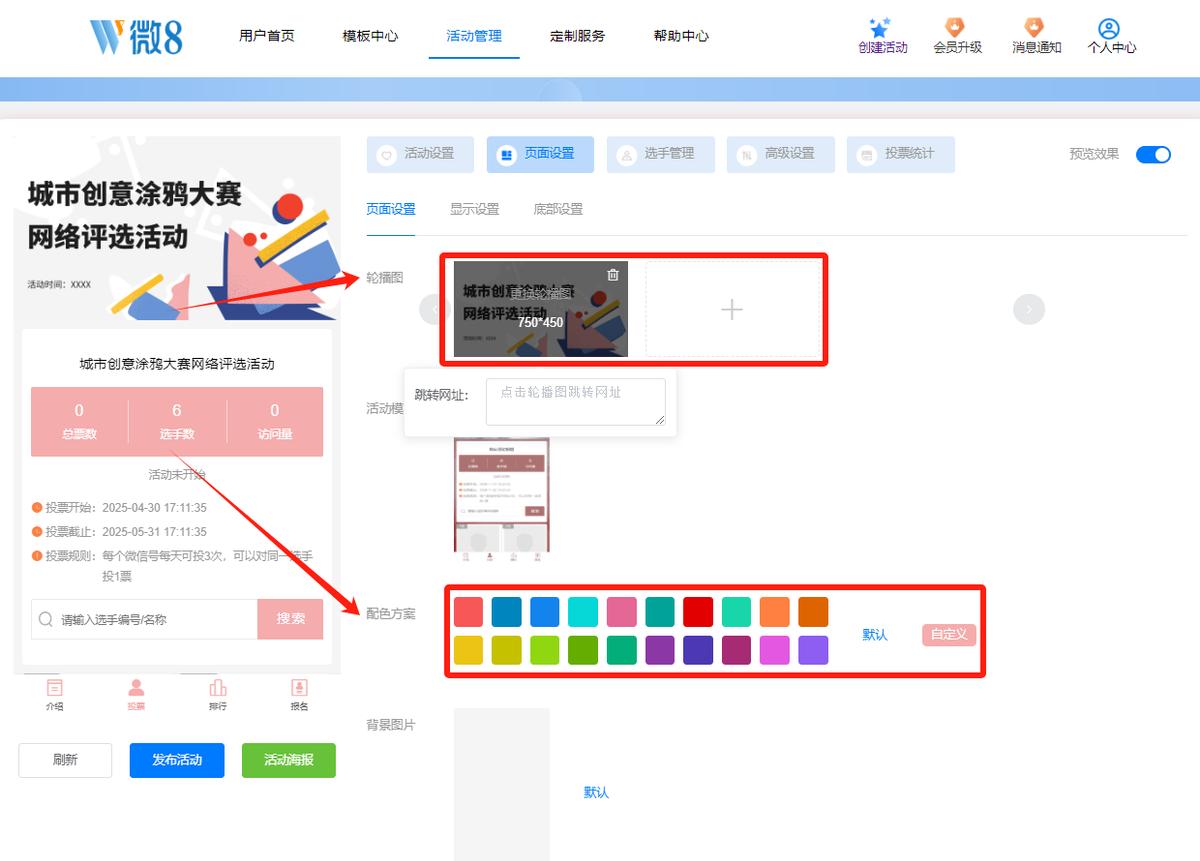This screenshot has height=861, width=1200.
Task: Pick the dark purple-blue color swatch
Action: [698, 650]
